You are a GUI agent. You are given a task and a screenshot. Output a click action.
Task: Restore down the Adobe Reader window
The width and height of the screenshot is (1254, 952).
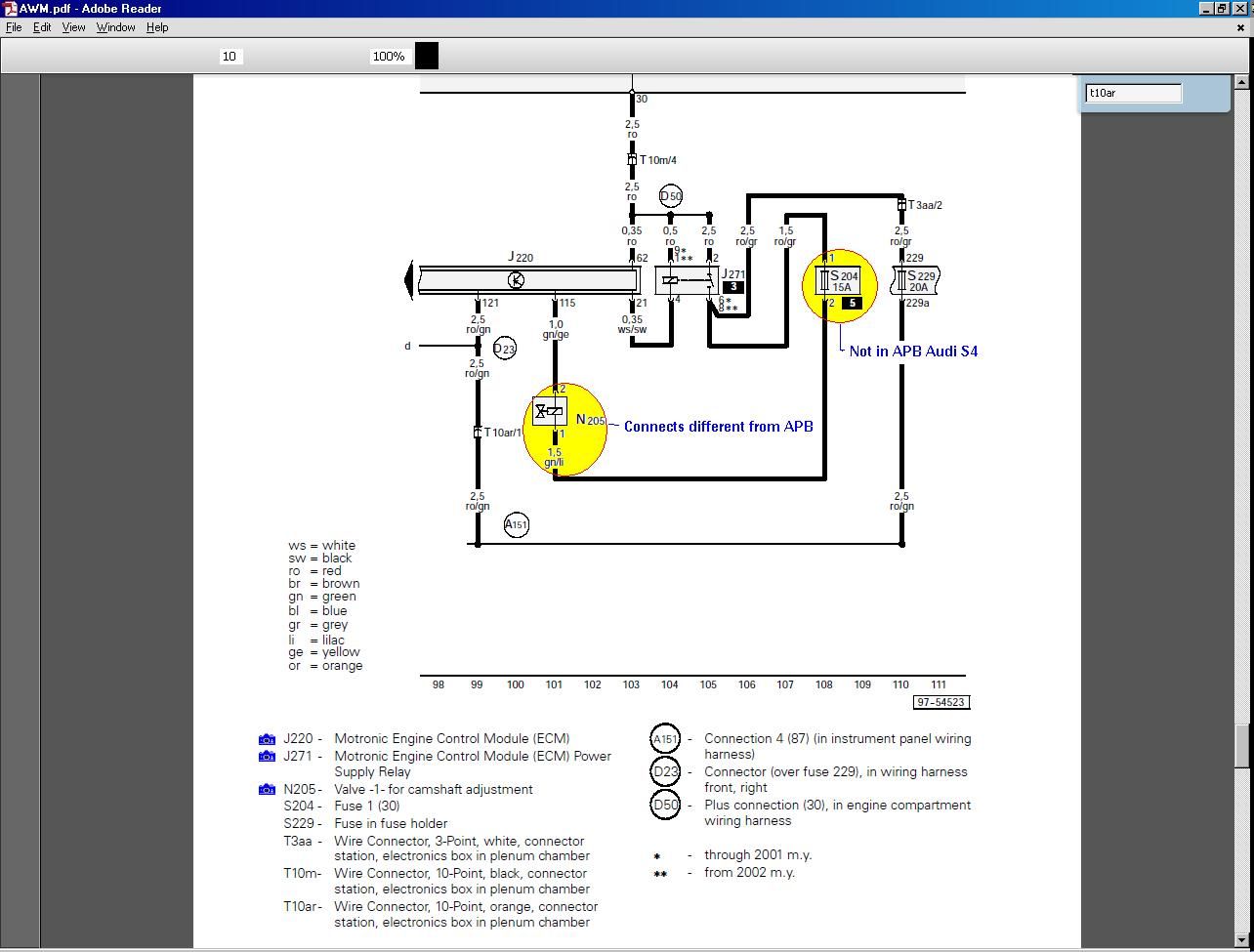[x=1222, y=8]
